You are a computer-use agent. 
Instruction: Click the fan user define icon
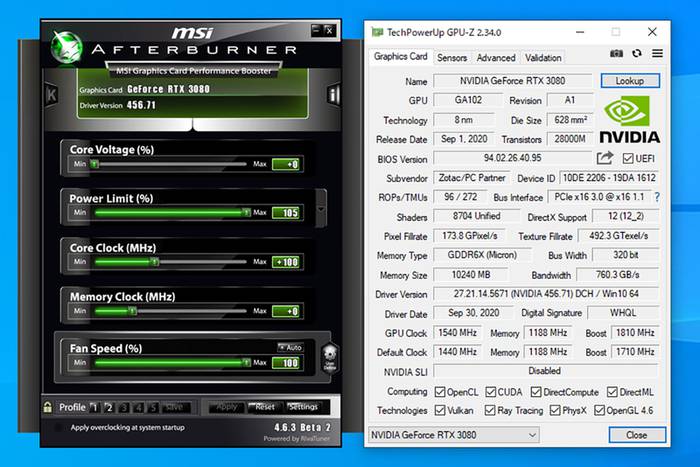(330, 357)
